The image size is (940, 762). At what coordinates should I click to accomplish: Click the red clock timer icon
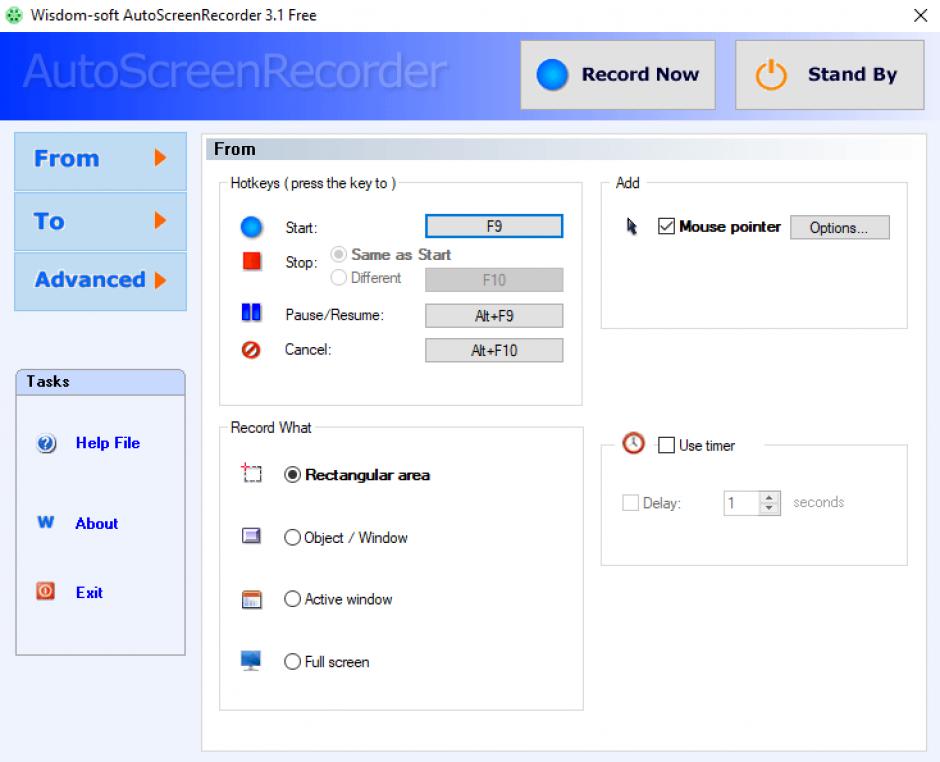coord(633,444)
